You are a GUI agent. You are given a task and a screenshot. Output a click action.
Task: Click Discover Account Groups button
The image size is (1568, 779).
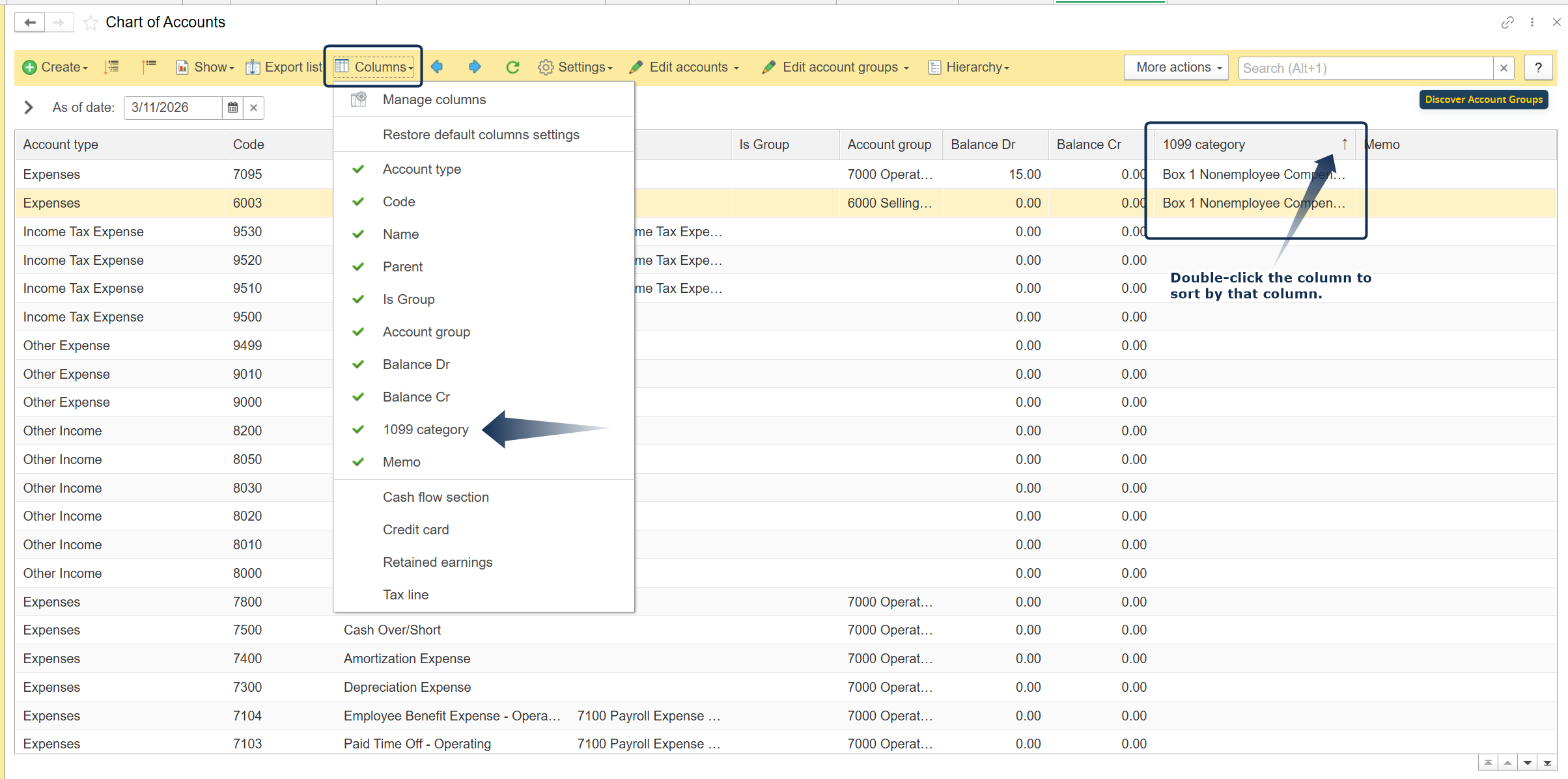pos(1483,100)
